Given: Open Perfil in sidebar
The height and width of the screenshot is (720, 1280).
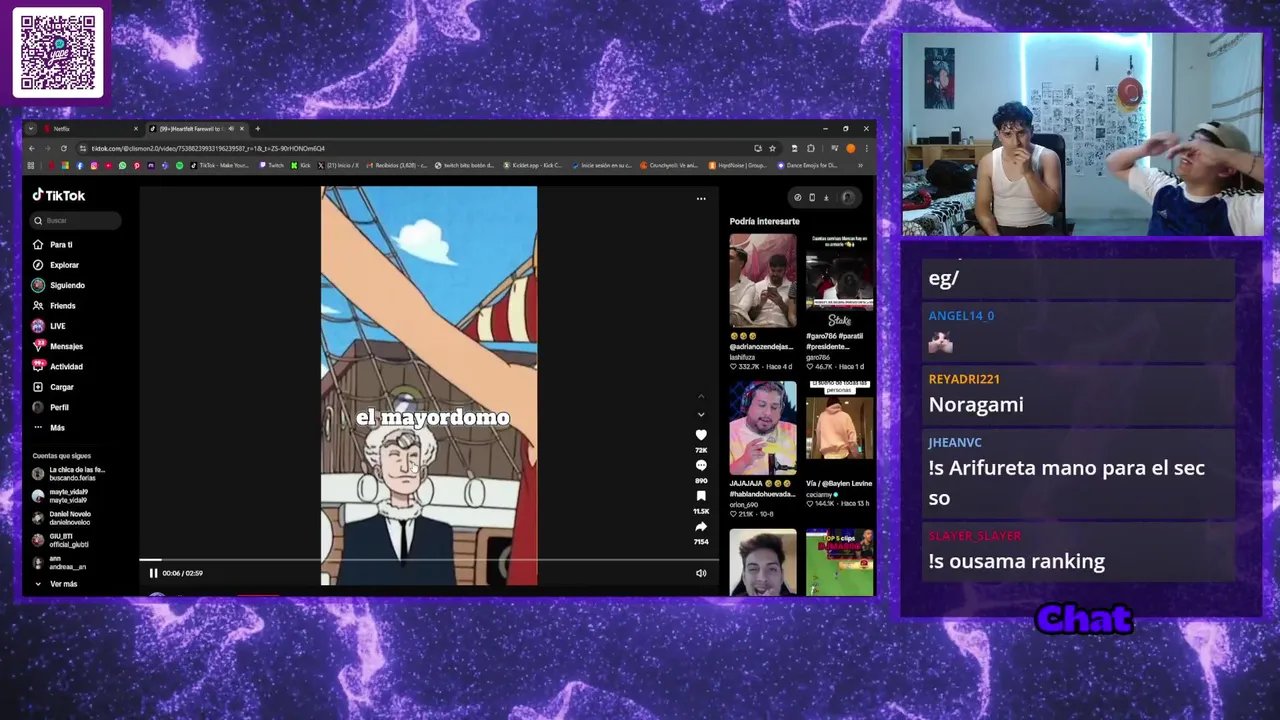Looking at the screenshot, I should pos(51,407).
